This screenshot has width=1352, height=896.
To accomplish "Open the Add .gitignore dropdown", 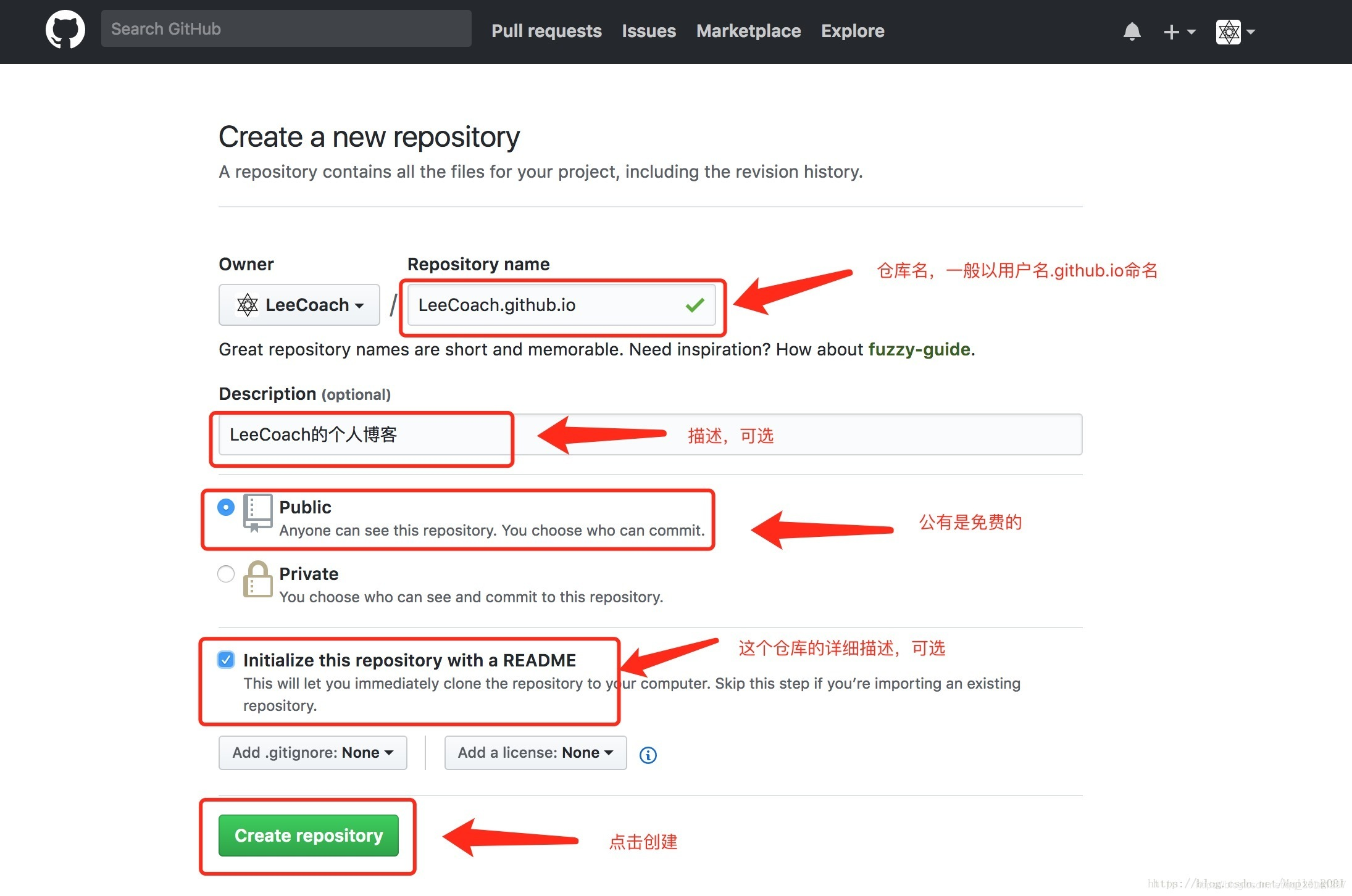I will coord(312,753).
